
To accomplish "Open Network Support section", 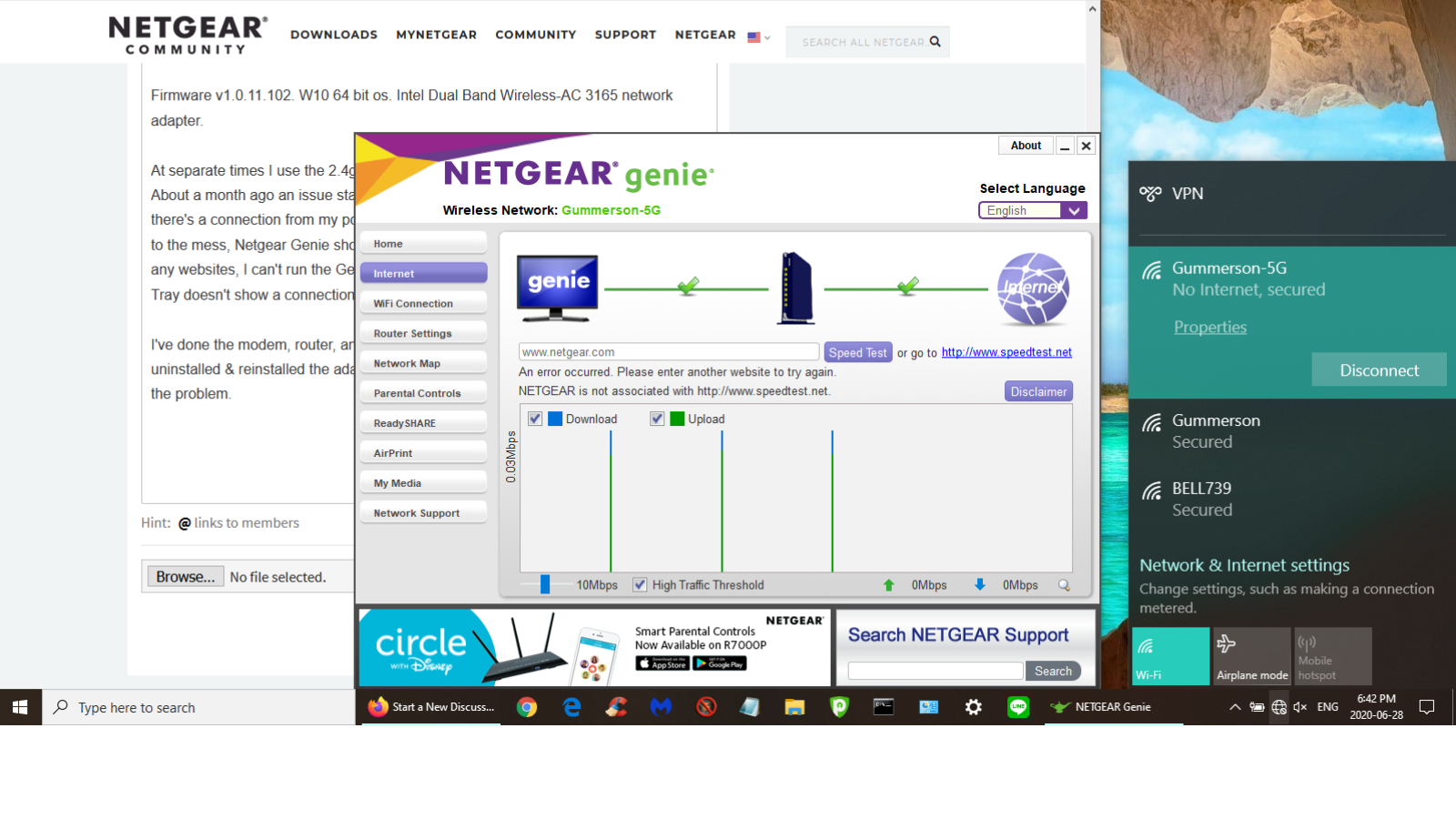I will tap(423, 513).
